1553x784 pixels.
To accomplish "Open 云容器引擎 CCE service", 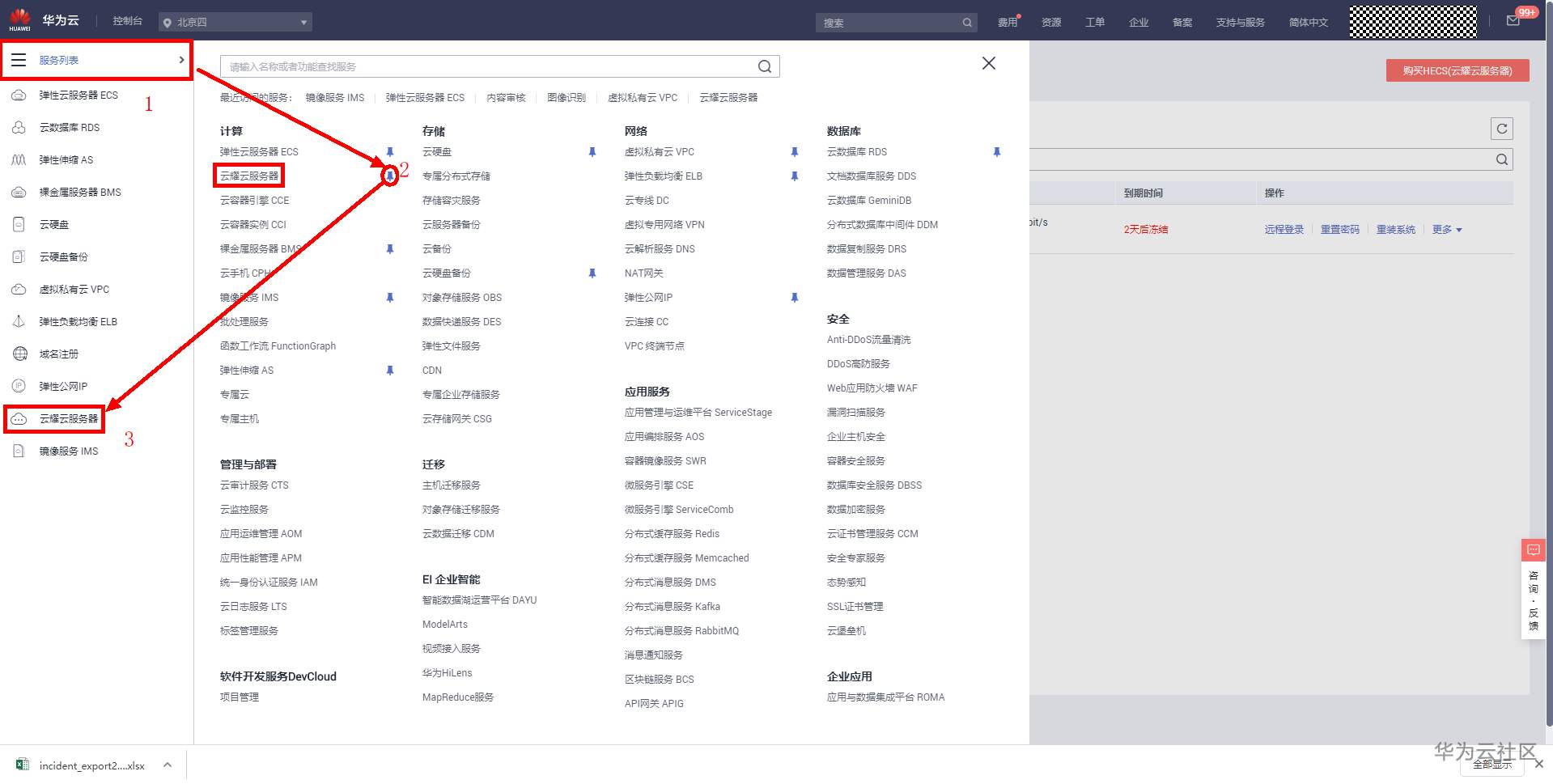I will coord(255,201).
